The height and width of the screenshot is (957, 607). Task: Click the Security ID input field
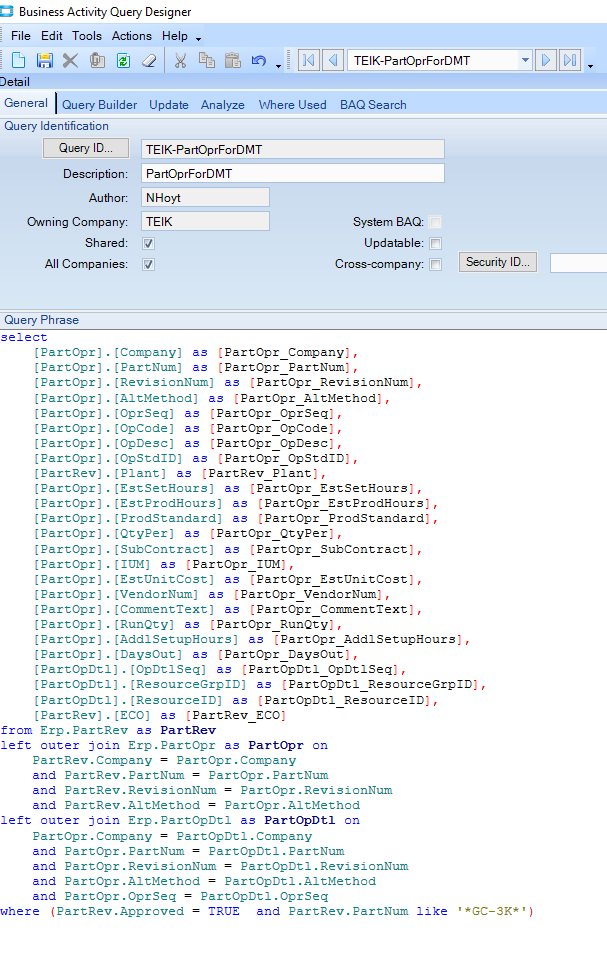click(578, 263)
